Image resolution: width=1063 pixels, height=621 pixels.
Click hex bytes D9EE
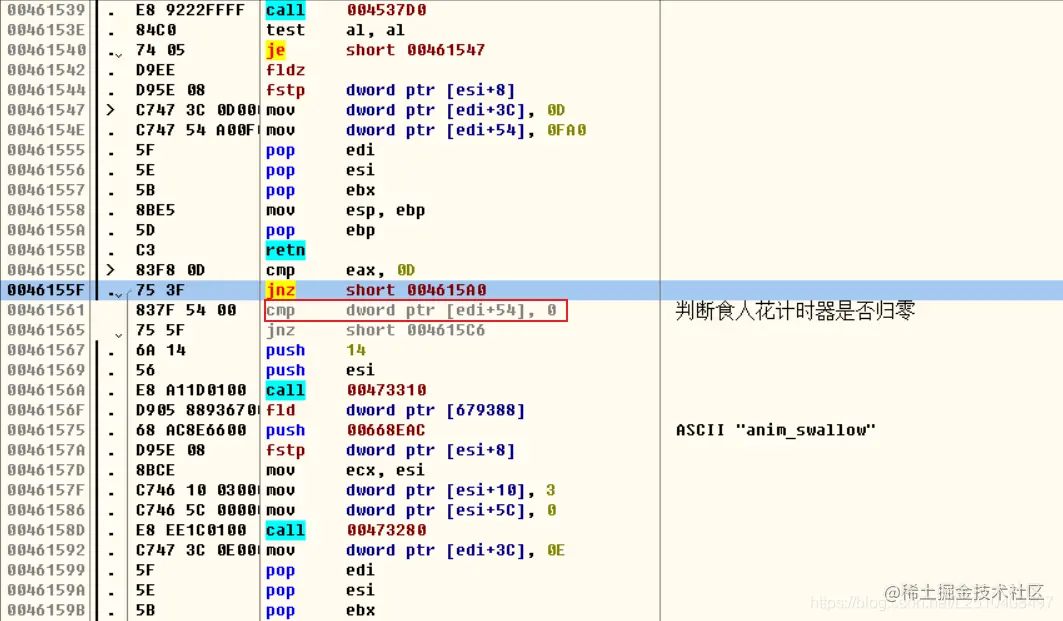tap(155, 70)
